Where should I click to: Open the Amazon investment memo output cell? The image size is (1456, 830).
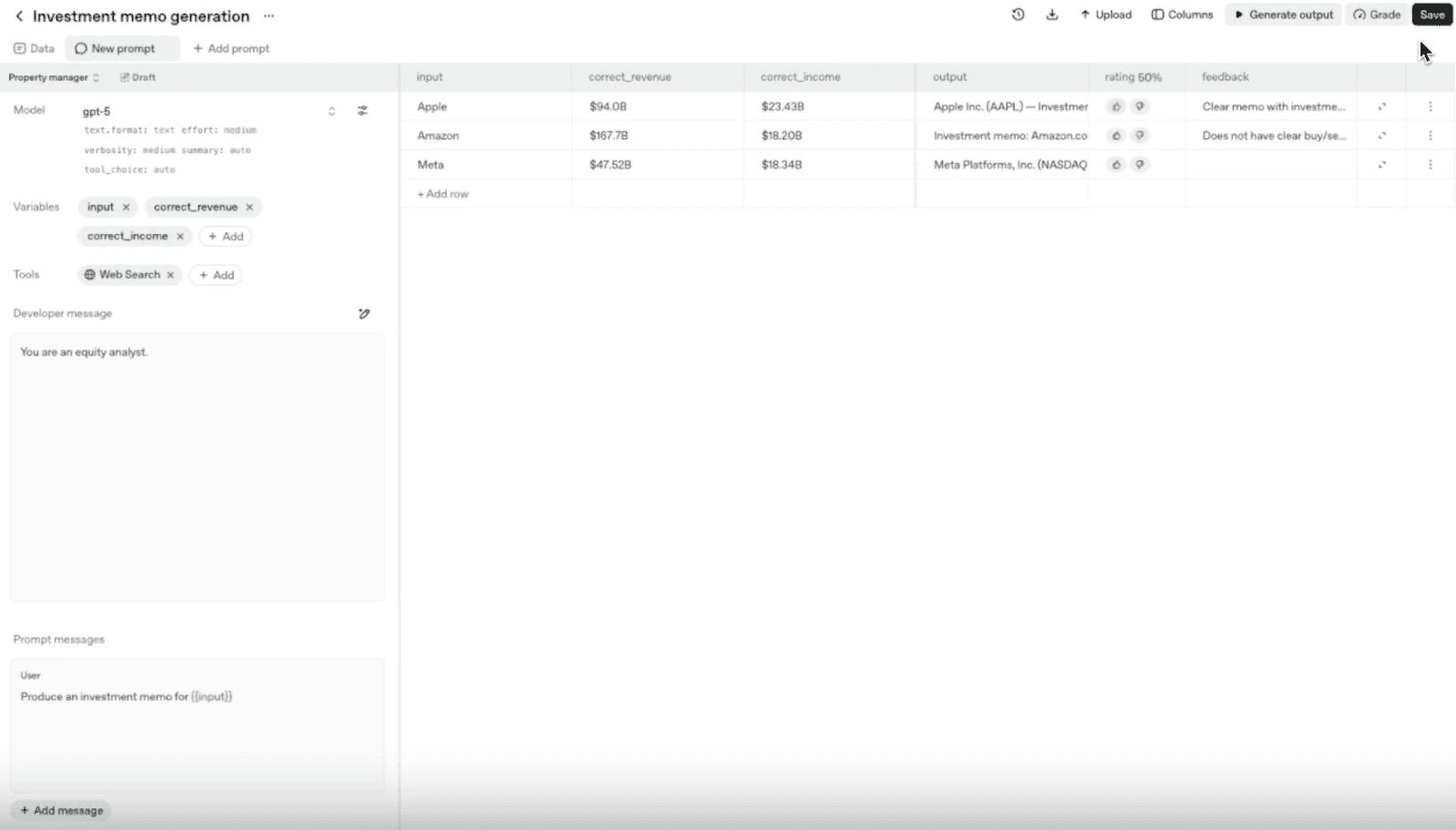pos(1002,136)
